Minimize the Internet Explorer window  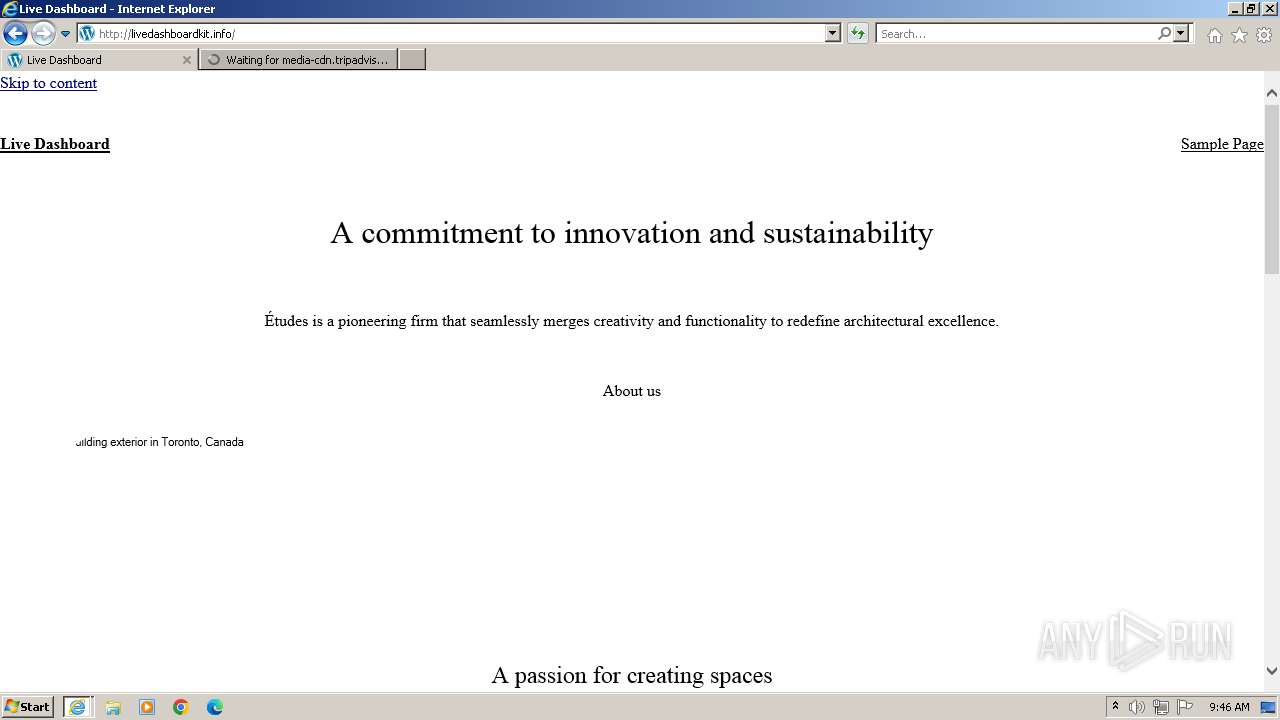tap(1235, 9)
